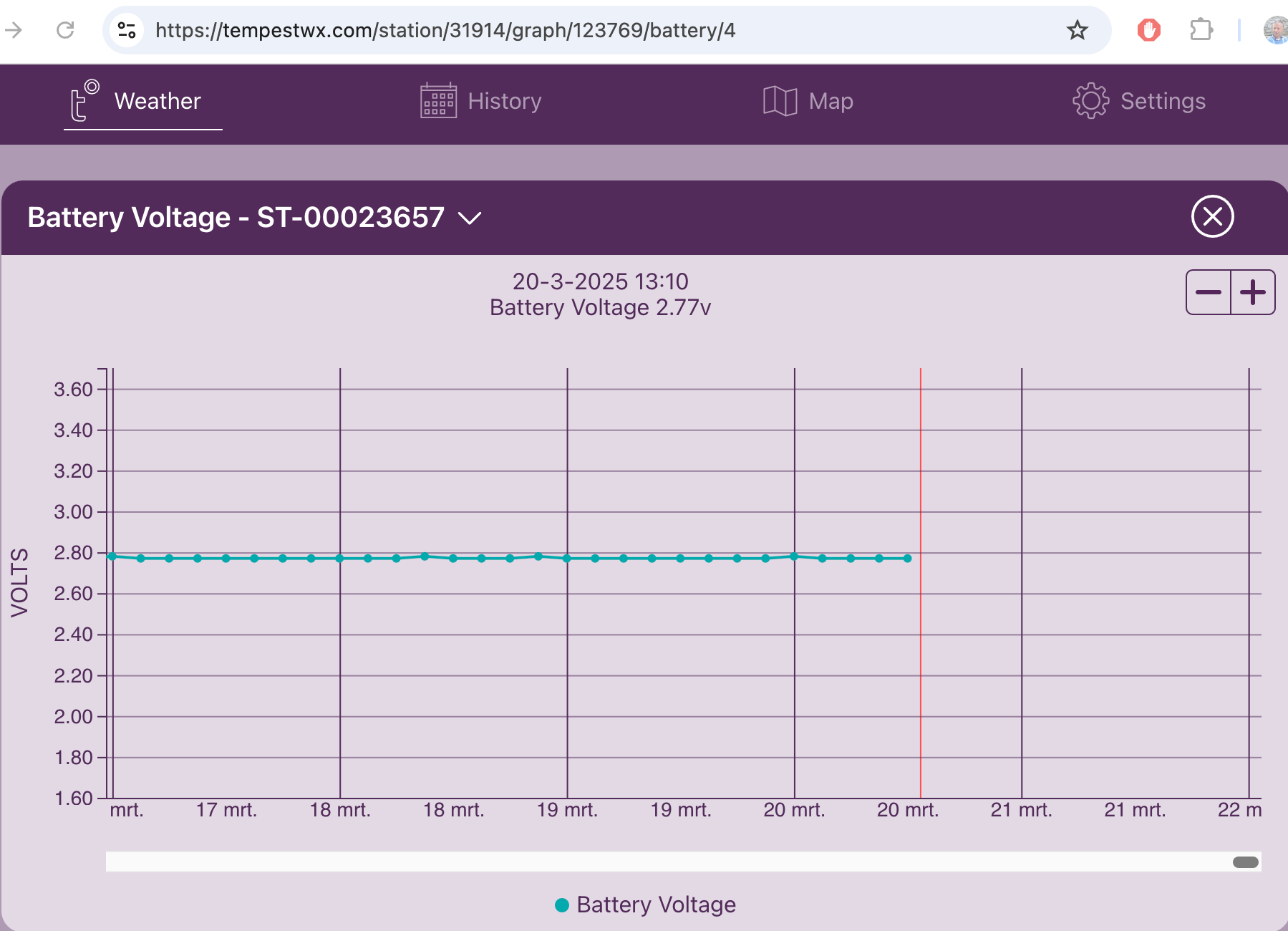Open site information icon in address bar
Viewport: 1288px width, 931px height.
[x=127, y=30]
